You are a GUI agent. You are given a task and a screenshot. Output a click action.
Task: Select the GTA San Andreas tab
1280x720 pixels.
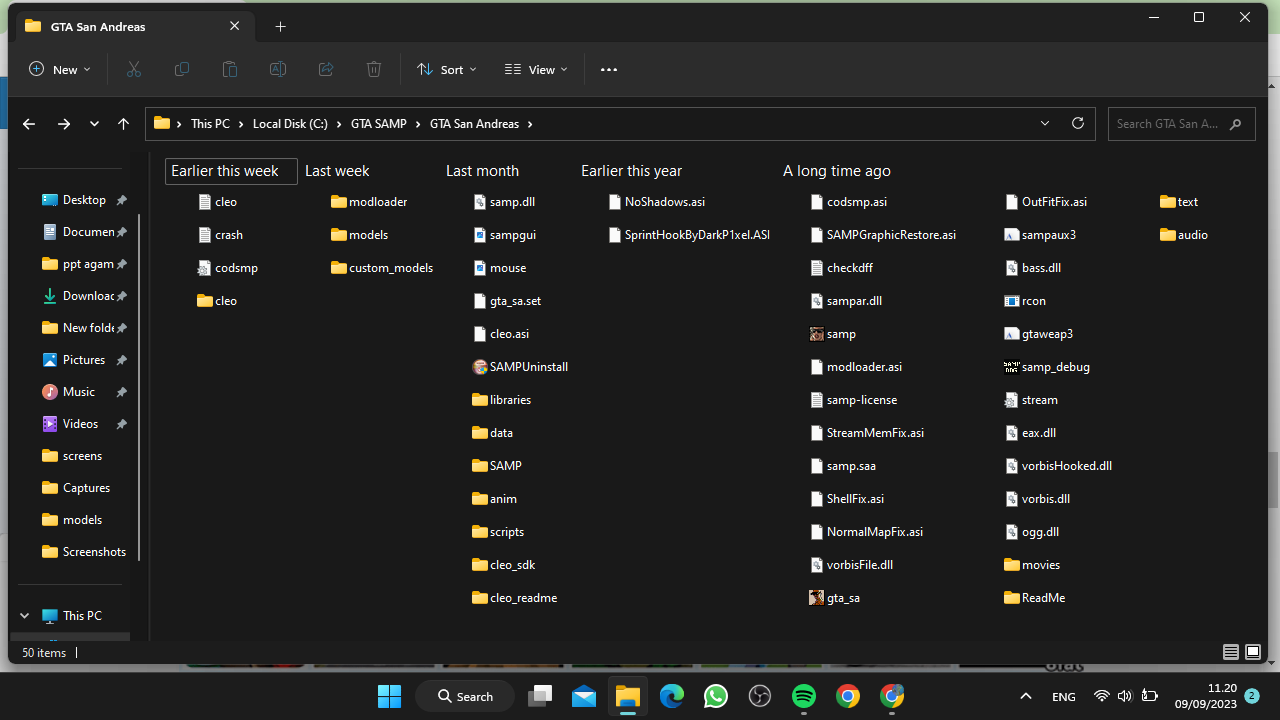132,27
